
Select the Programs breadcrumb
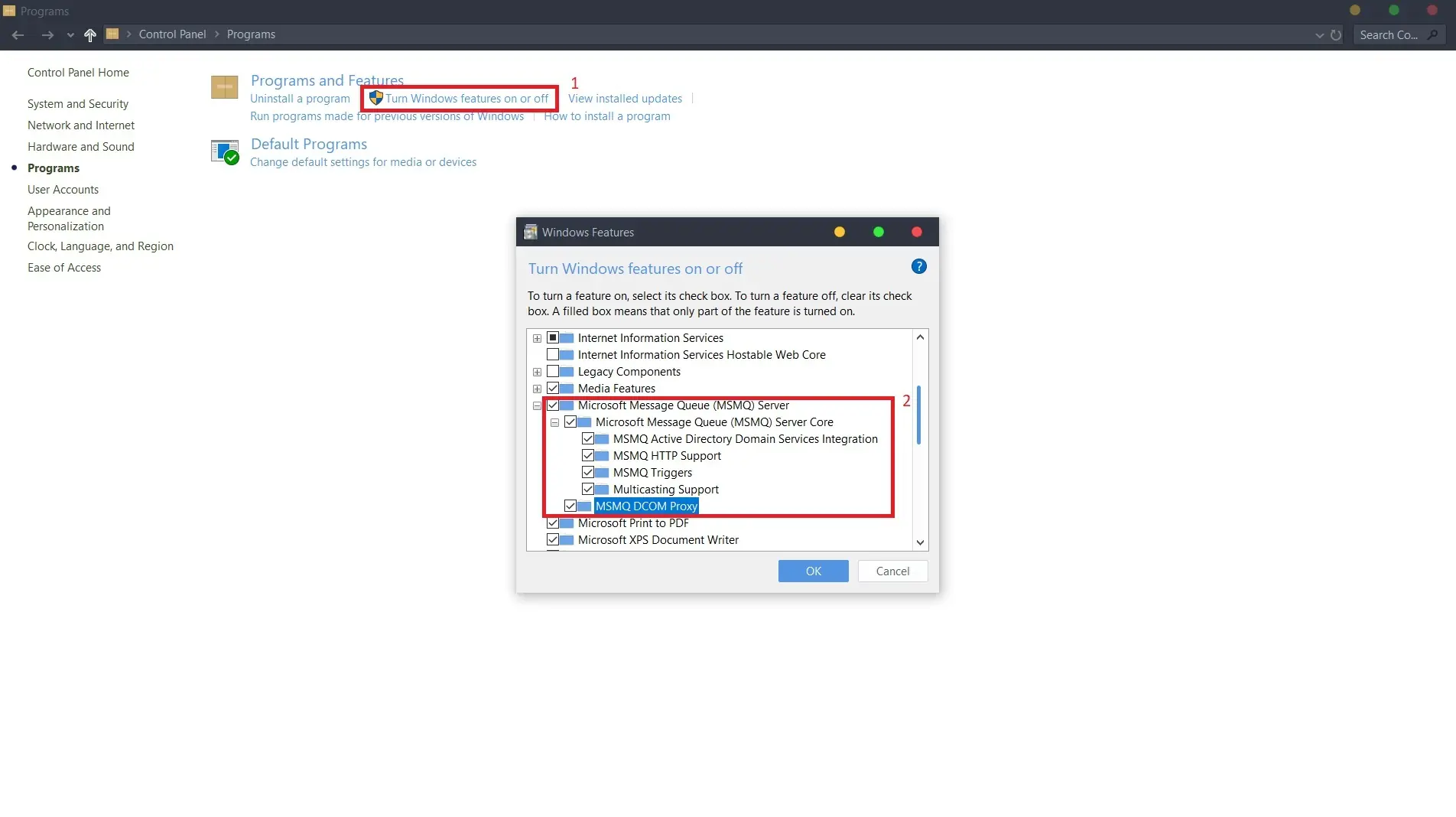pyautogui.click(x=251, y=34)
